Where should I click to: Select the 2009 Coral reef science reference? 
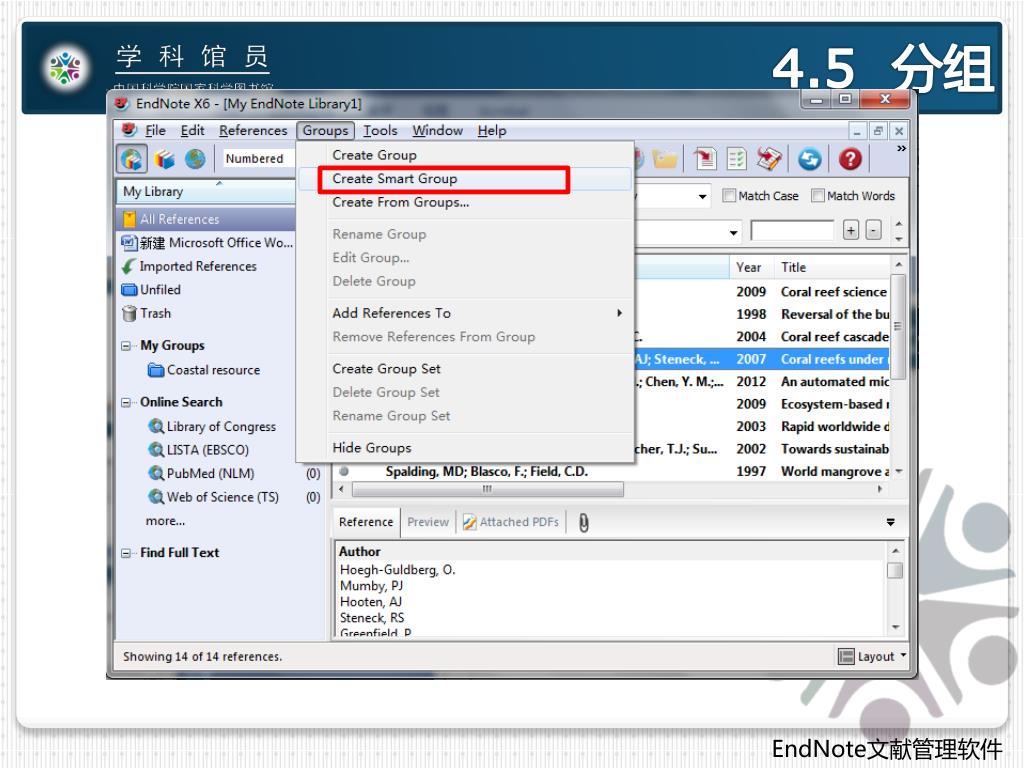coord(812,292)
